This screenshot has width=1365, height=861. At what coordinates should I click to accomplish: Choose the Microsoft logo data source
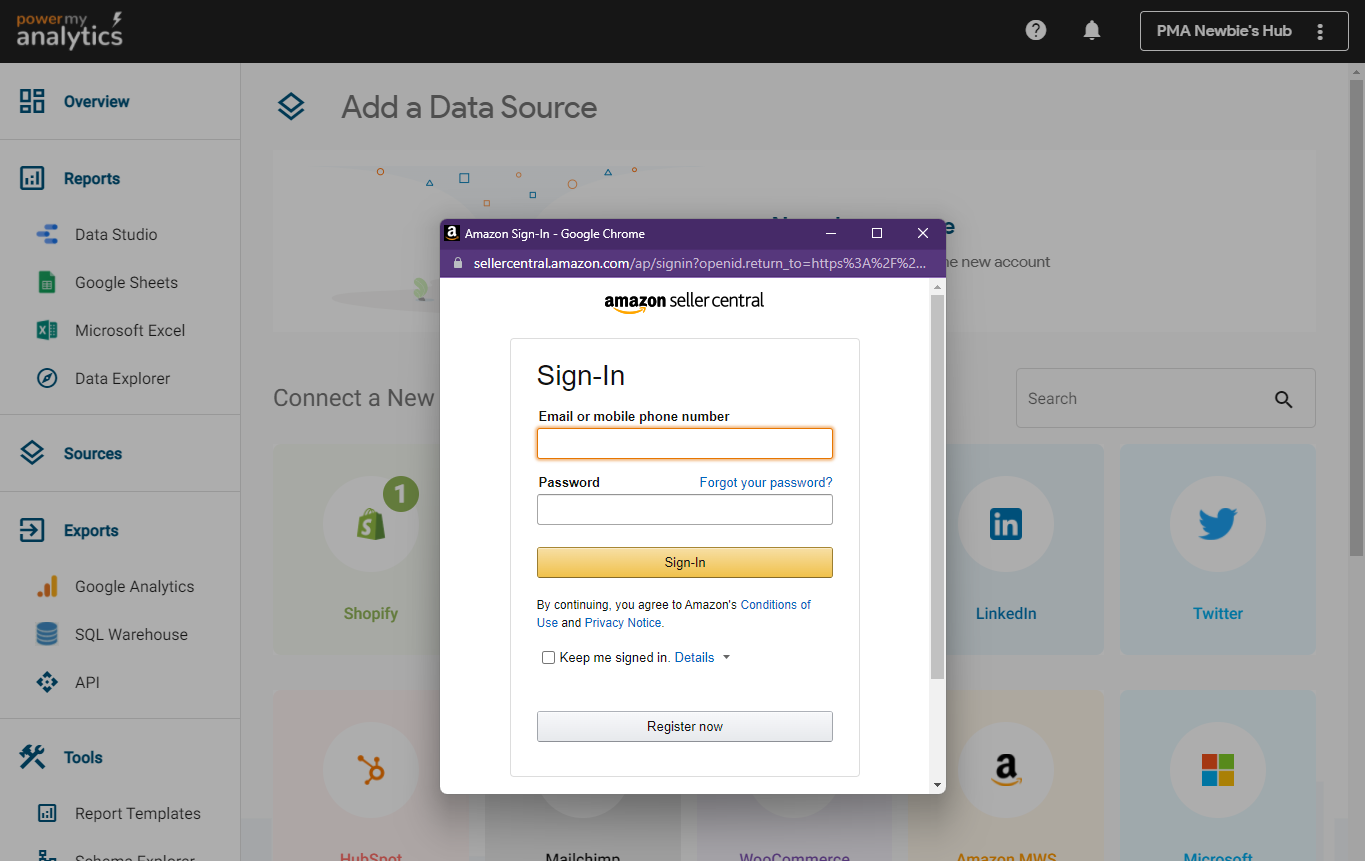click(1217, 769)
